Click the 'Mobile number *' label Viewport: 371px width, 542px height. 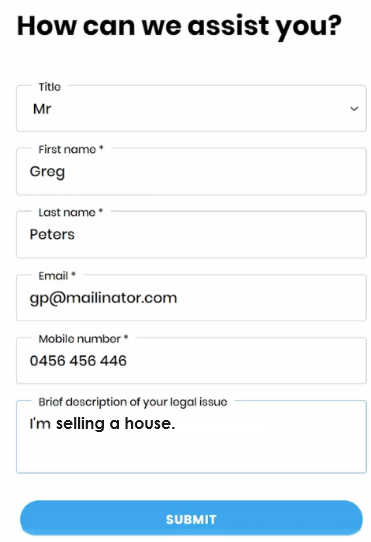click(83, 339)
